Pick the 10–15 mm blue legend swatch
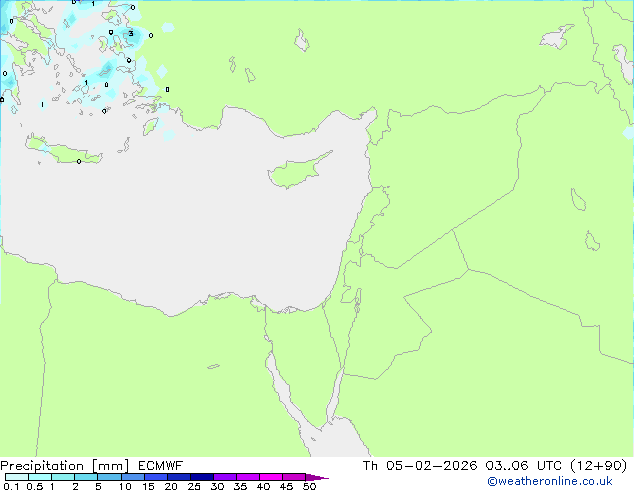 click(x=132, y=477)
